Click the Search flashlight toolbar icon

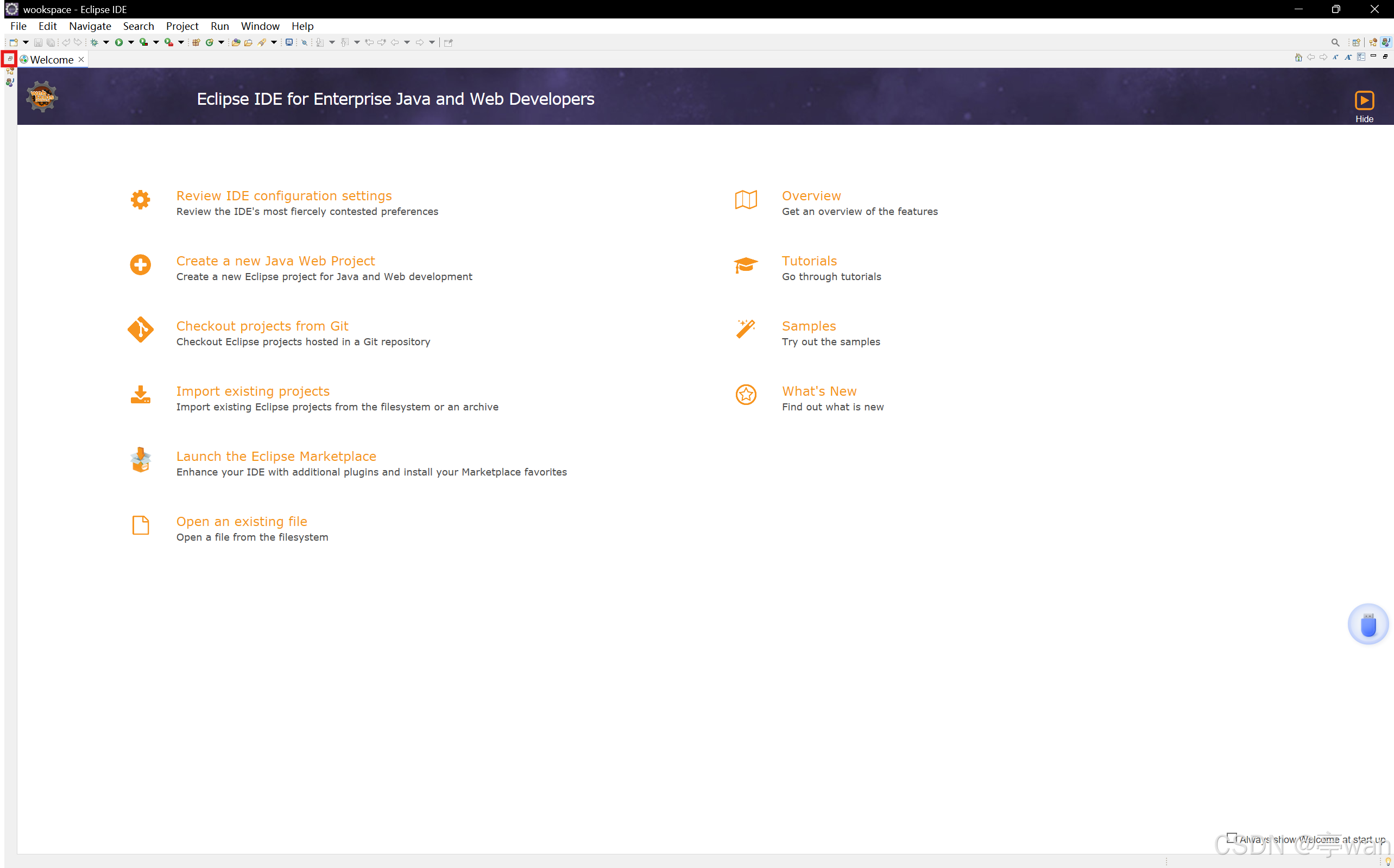262,42
